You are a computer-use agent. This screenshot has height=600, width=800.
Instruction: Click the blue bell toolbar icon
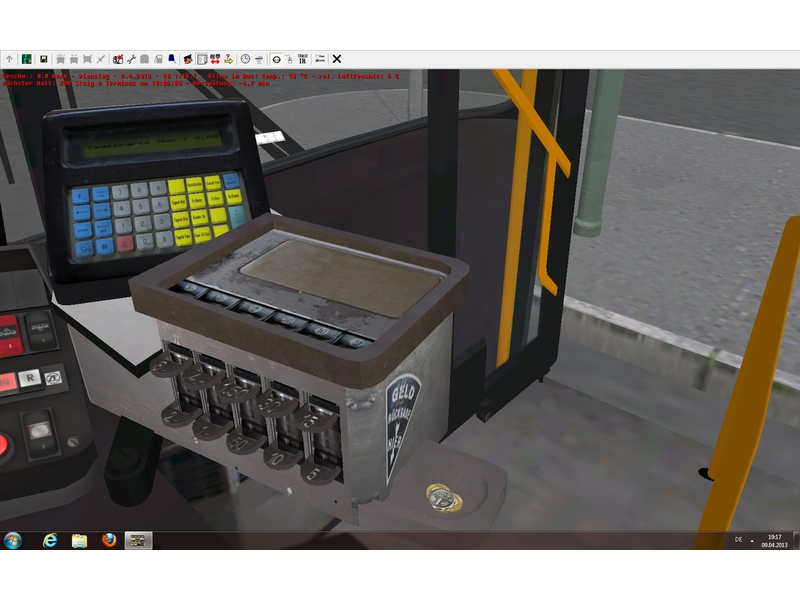point(172,59)
